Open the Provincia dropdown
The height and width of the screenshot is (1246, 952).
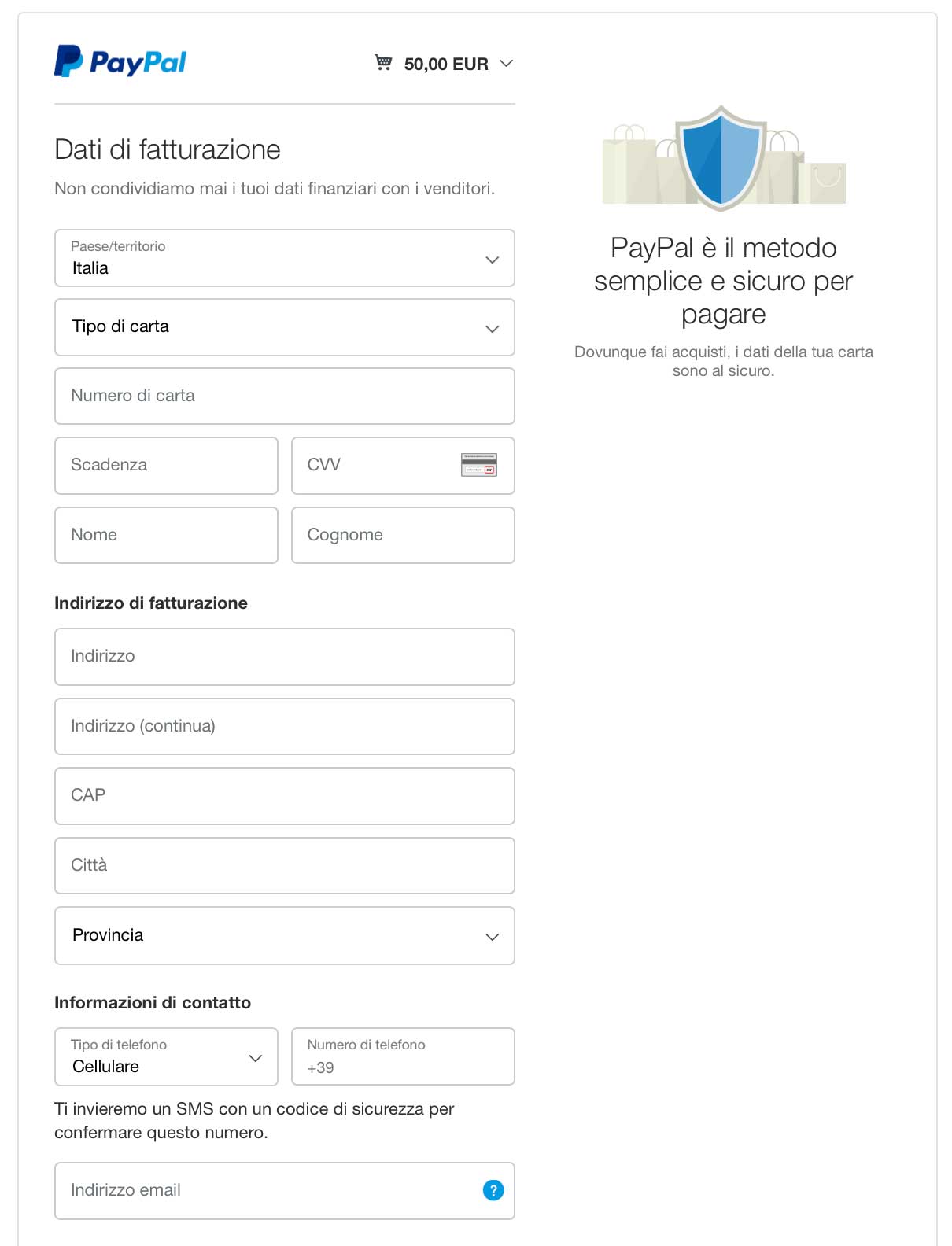click(284, 935)
